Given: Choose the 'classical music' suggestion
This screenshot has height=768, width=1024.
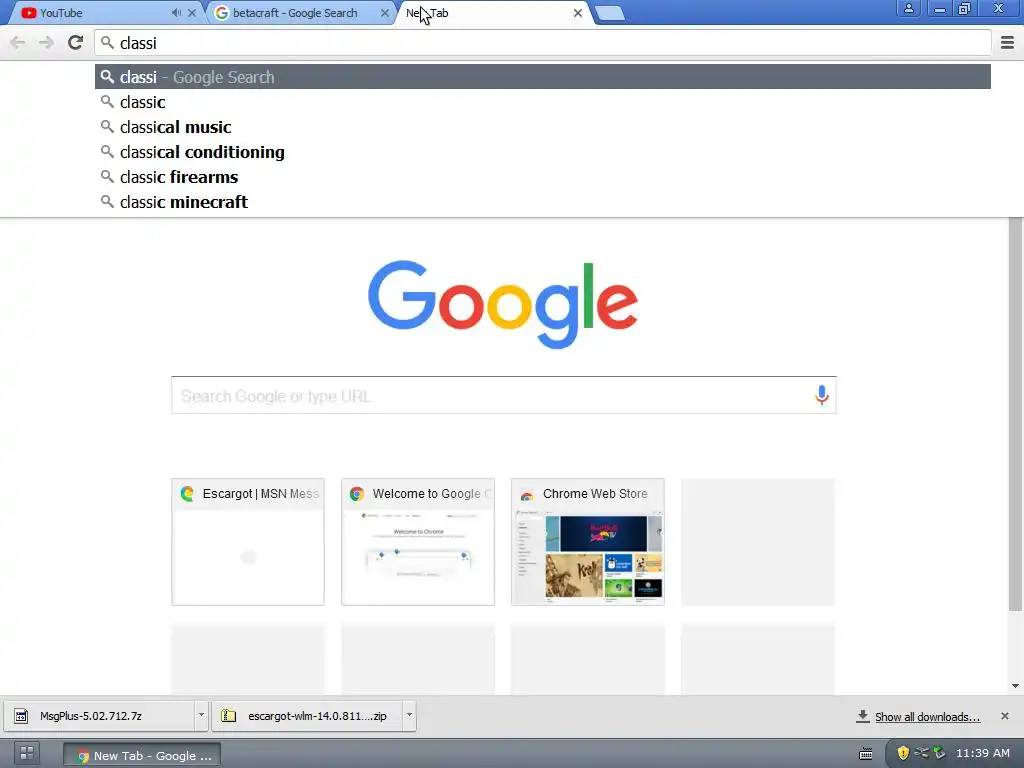Looking at the screenshot, I should click(543, 127).
